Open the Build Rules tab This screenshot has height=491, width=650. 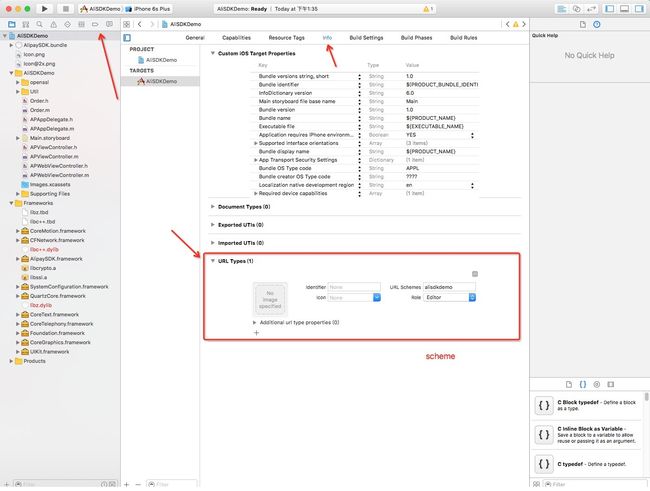coord(463,38)
